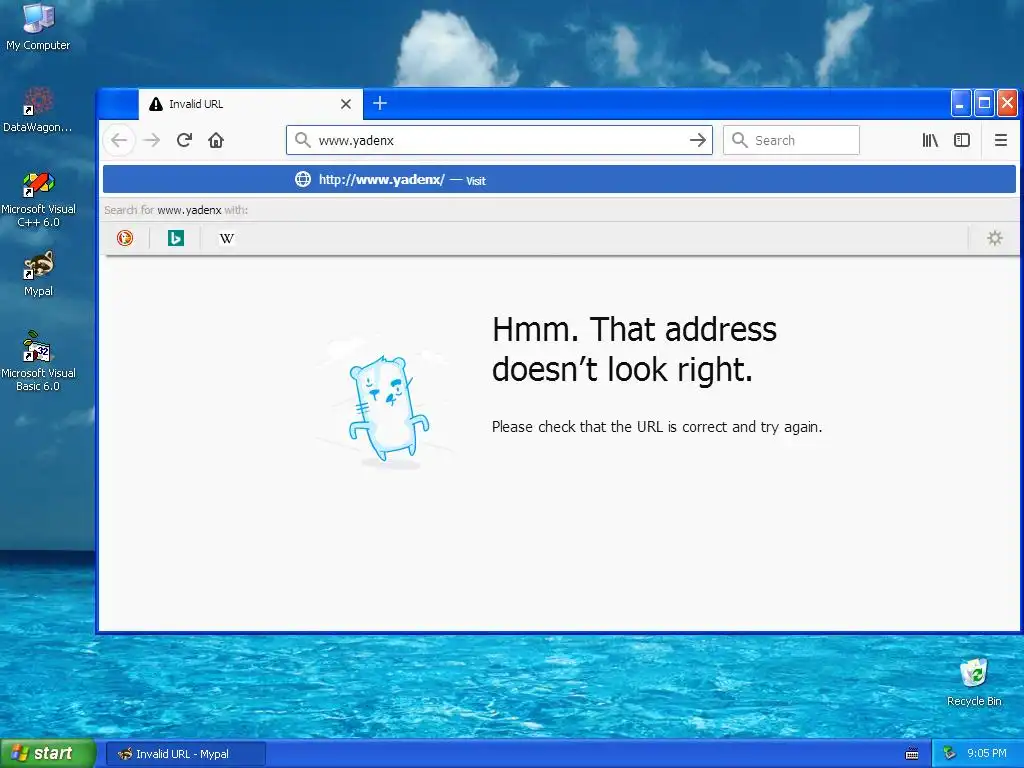Minimize the Mypal browser window

click(961, 103)
